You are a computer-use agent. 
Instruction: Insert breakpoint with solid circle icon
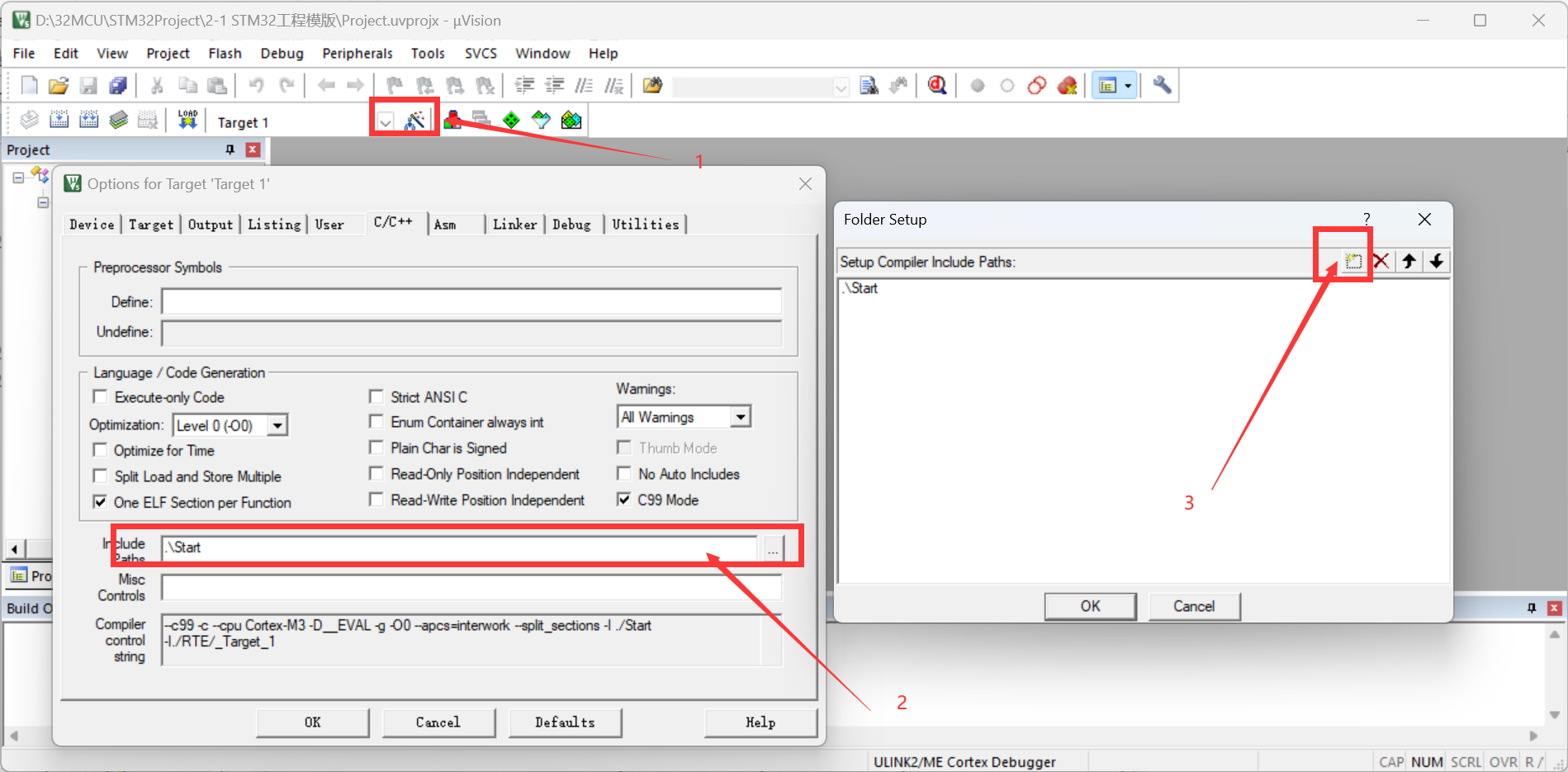coord(978,85)
